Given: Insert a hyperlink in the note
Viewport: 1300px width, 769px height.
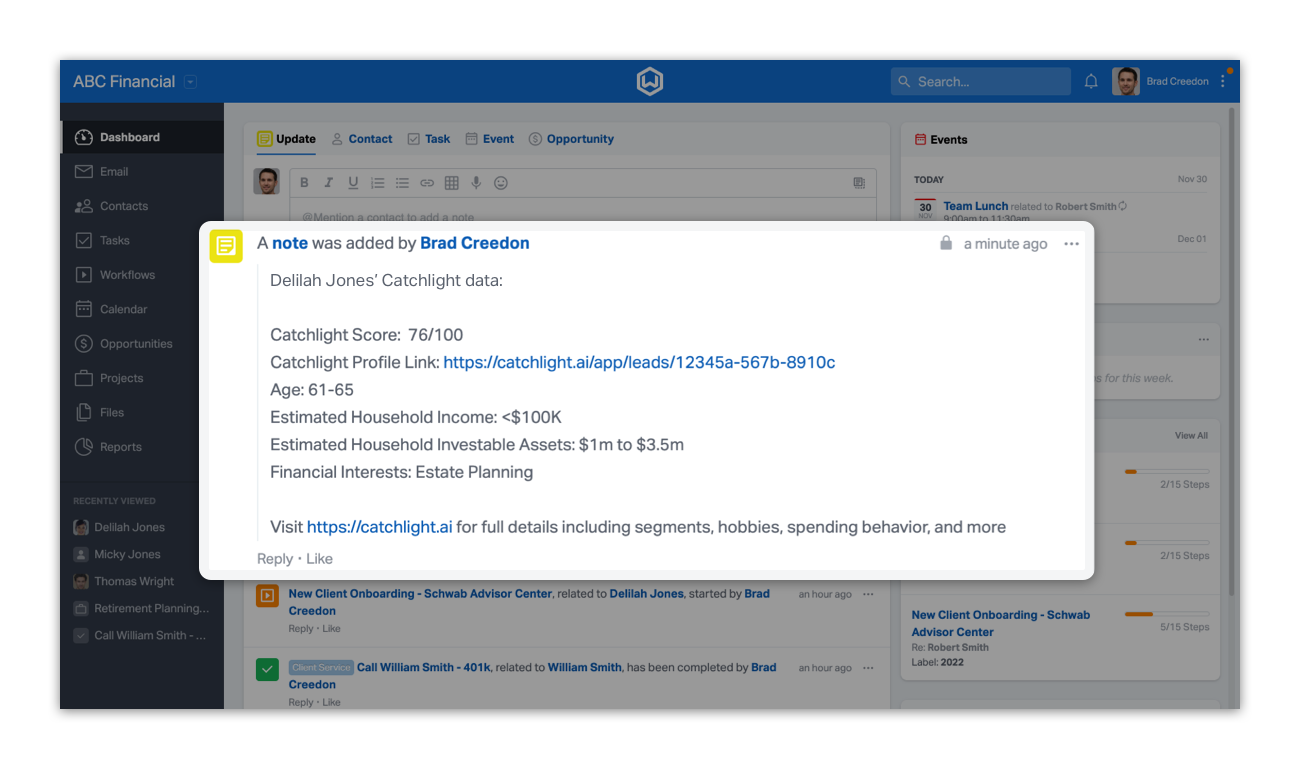Looking at the screenshot, I should click(427, 183).
